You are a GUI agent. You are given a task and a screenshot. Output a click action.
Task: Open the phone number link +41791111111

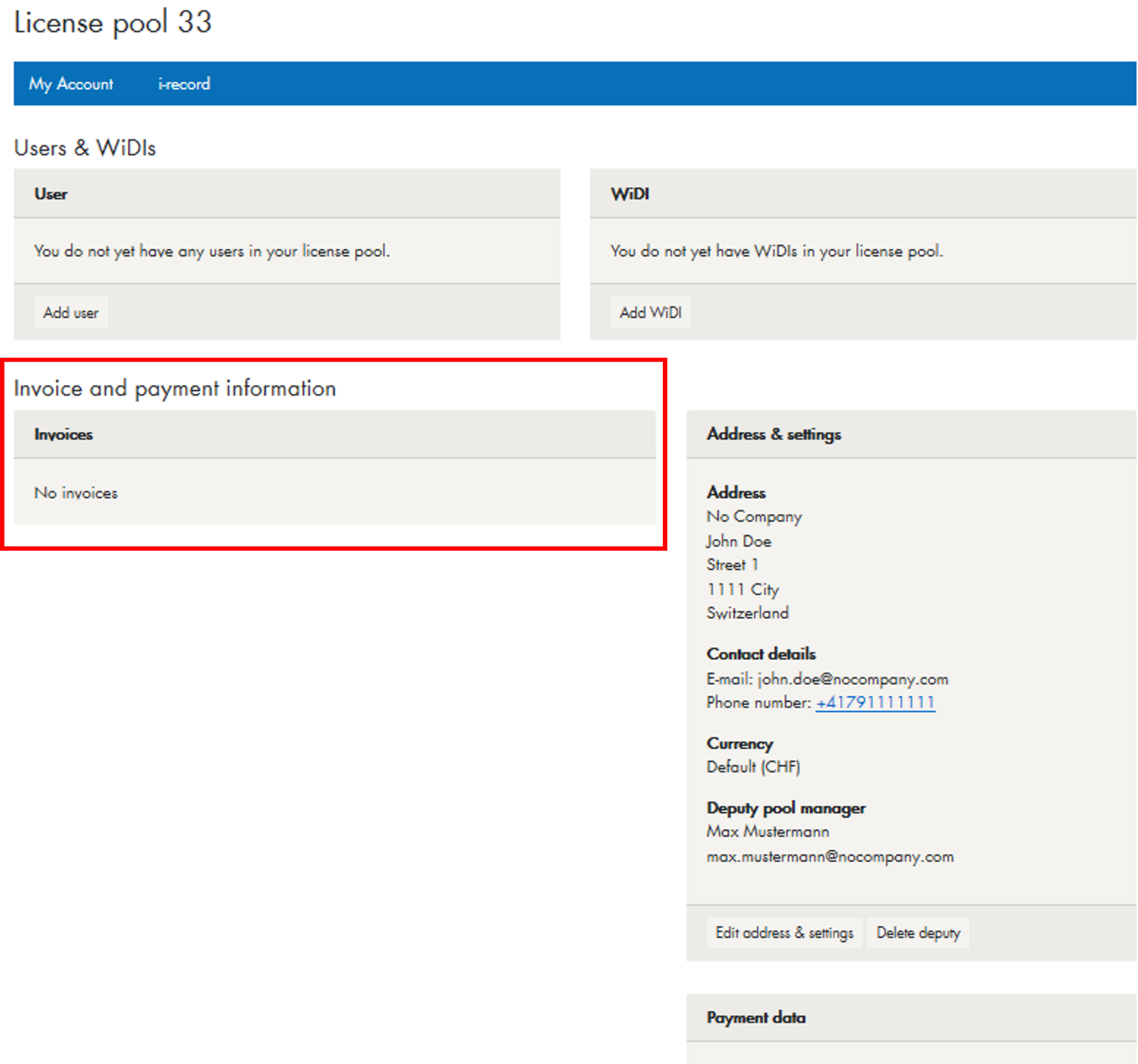pyautogui.click(x=875, y=702)
